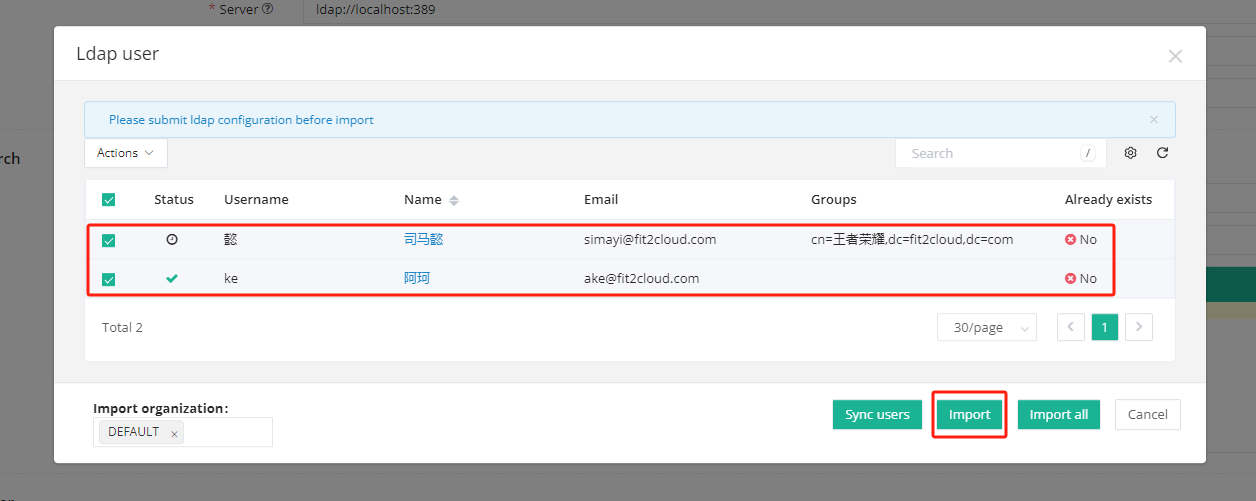Click the Server help question icon
This screenshot has width=1256, height=501.
tap(267, 9)
